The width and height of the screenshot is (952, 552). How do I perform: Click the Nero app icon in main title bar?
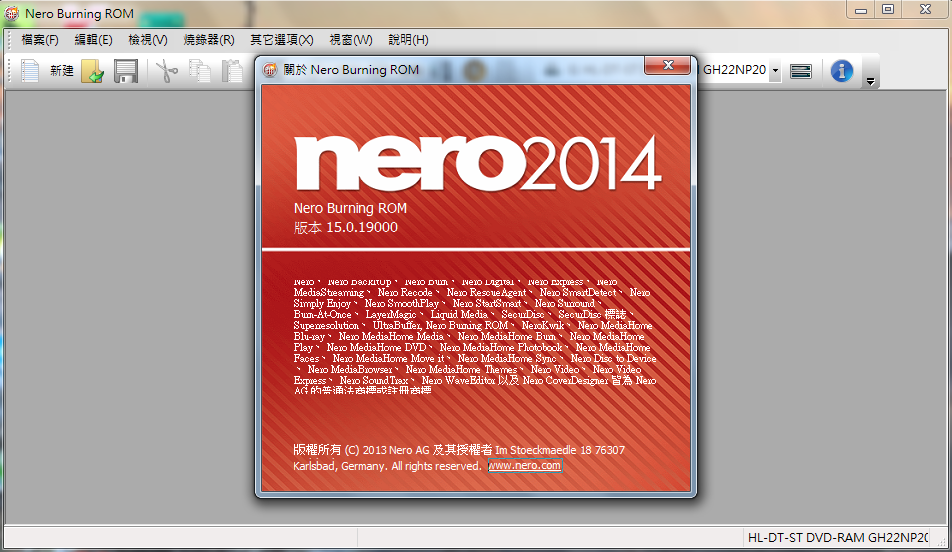click(x=12, y=13)
